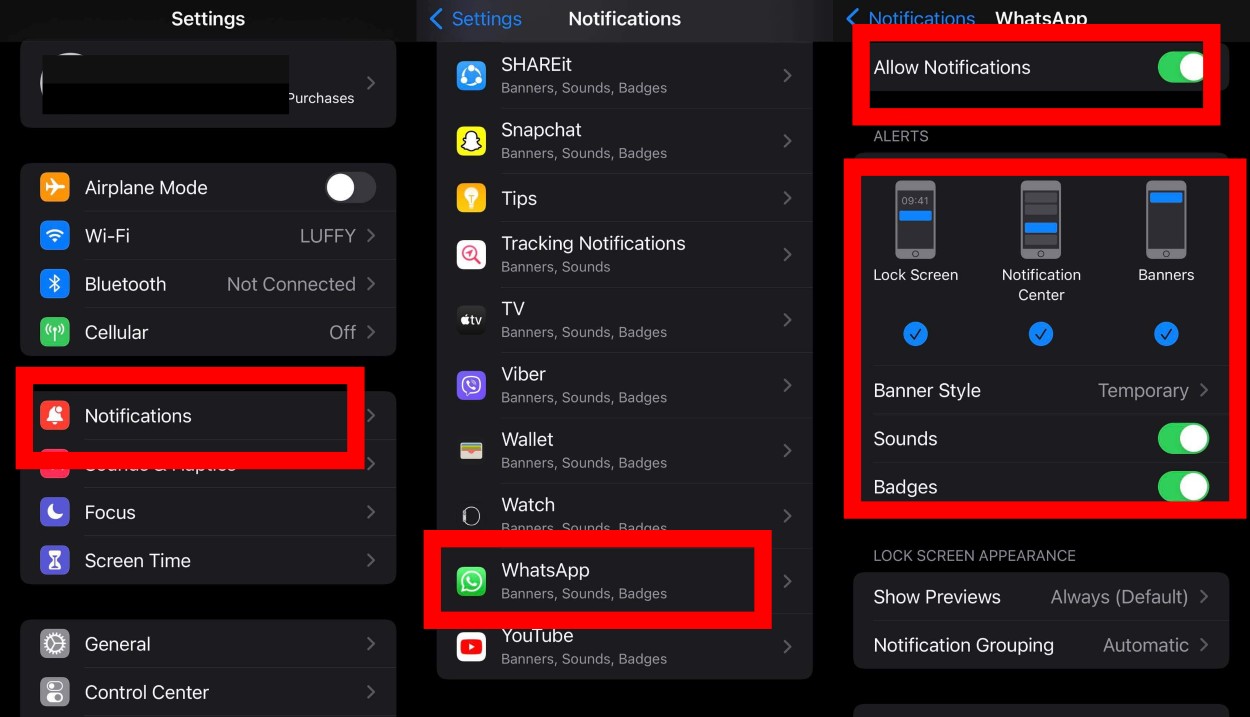The image size is (1250, 717).
Task: Disable the Badges switch
Action: [x=1183, y=487]
